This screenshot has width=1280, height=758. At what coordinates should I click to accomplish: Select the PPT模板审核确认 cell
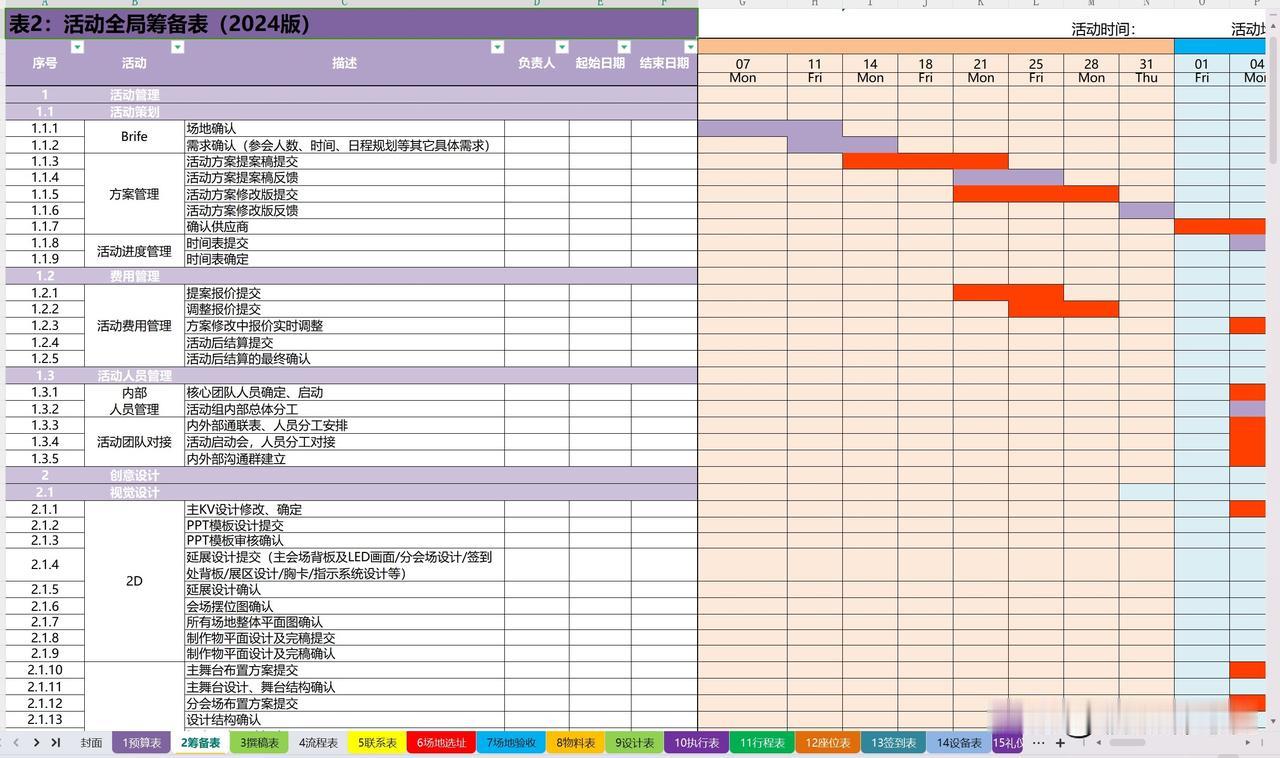[x=344, y=541]
